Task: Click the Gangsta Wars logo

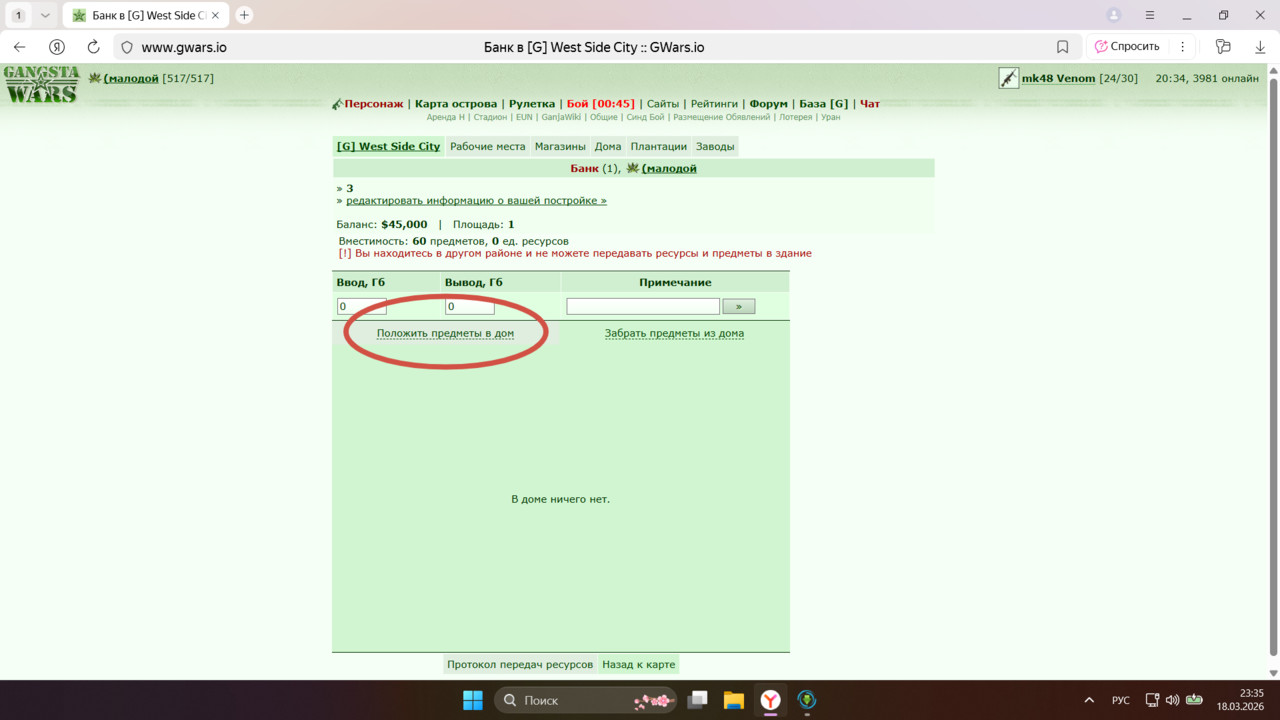Action: click(41, 83)
